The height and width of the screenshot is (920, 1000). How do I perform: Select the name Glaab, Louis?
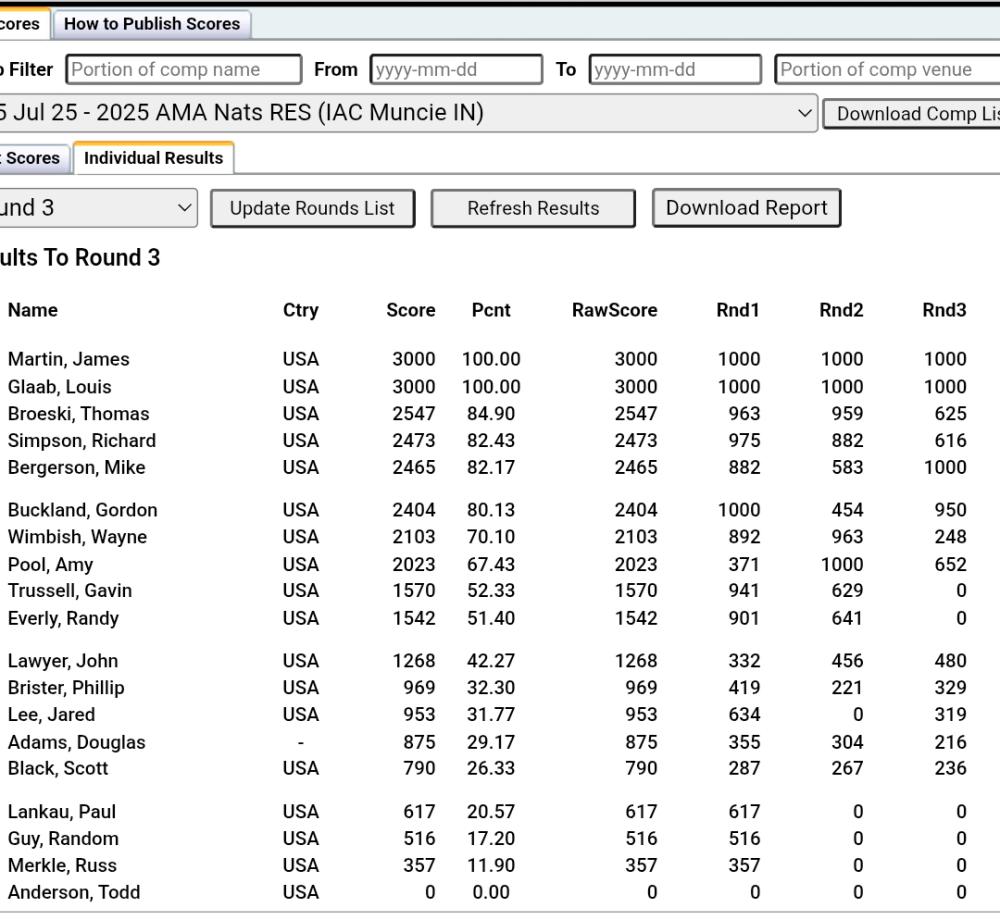tap(60, 387)
